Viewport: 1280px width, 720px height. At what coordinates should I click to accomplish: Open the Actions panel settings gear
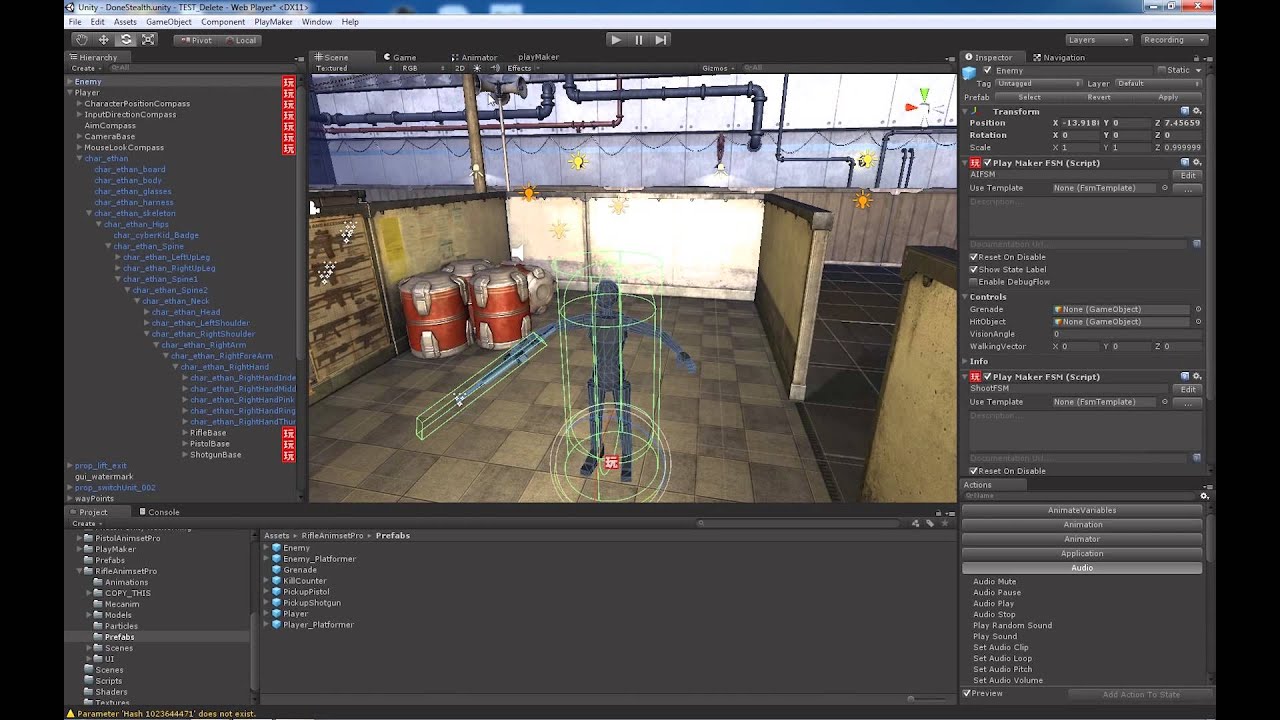tap(1205, 496)
